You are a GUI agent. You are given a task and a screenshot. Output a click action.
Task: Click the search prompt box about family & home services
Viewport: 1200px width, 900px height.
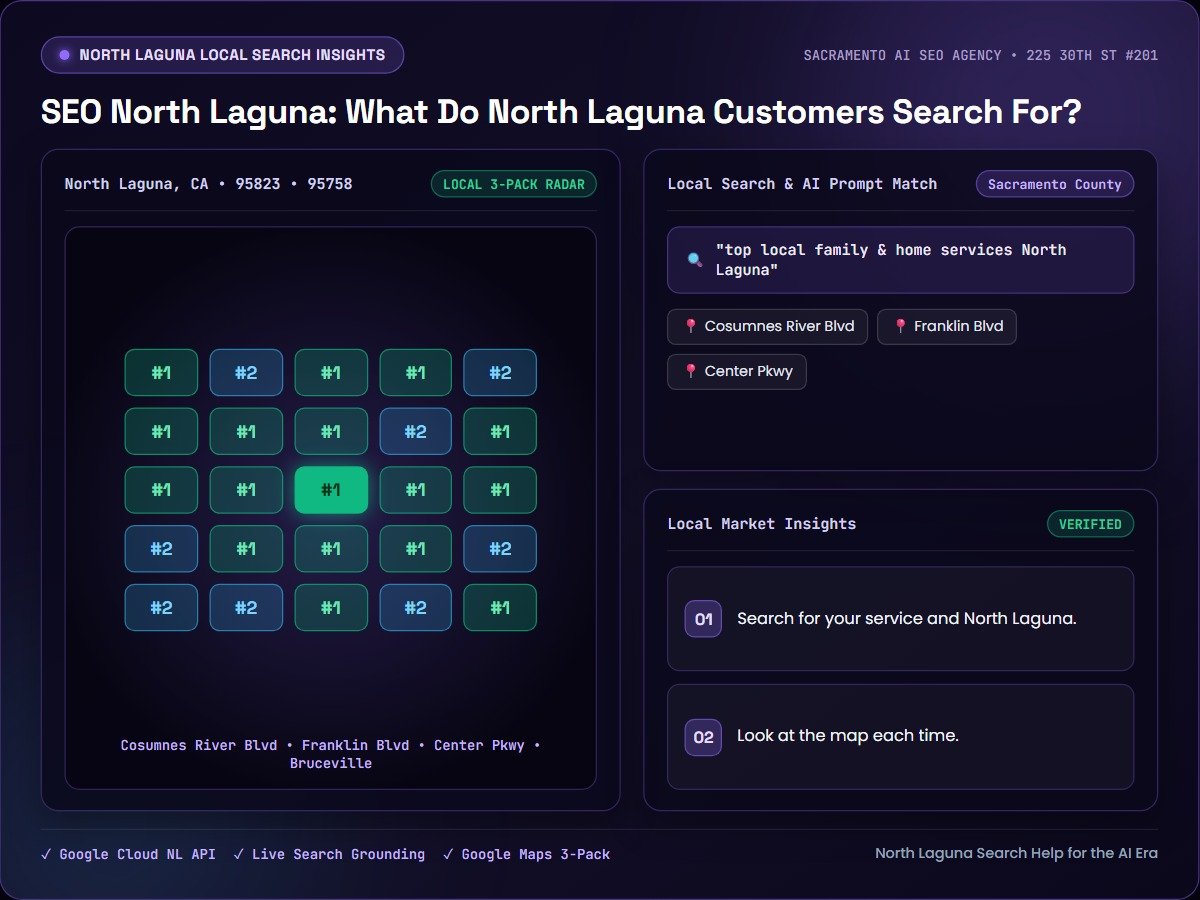click(901, 260)
